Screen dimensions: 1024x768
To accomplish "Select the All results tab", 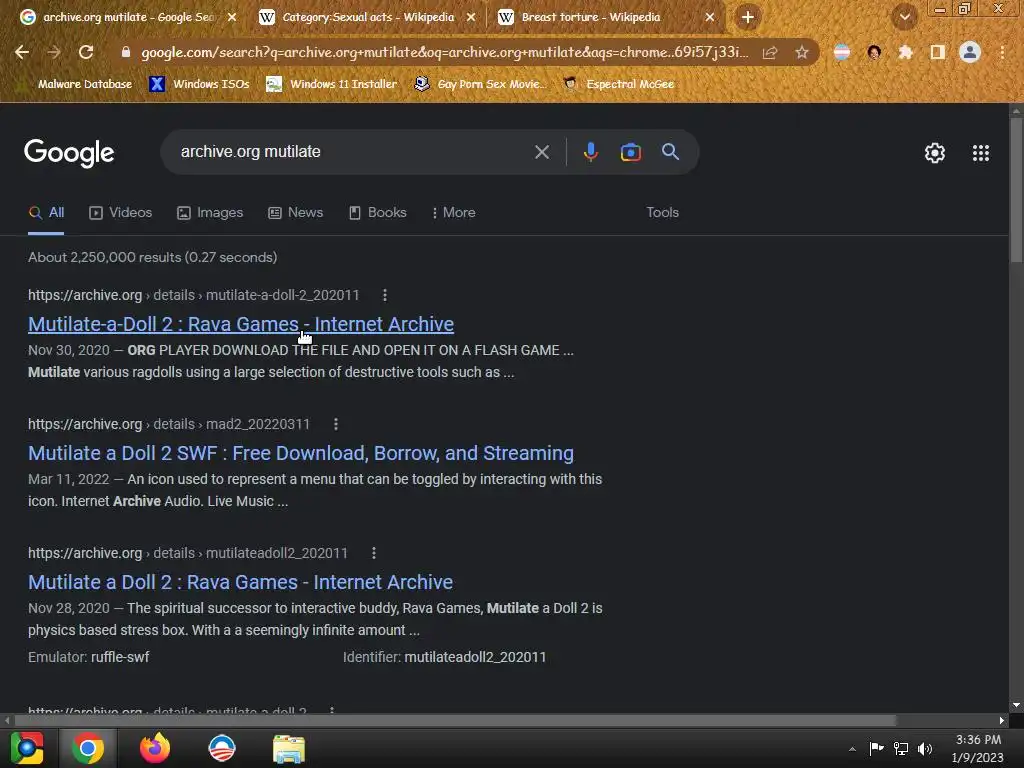I will (46, 212).
